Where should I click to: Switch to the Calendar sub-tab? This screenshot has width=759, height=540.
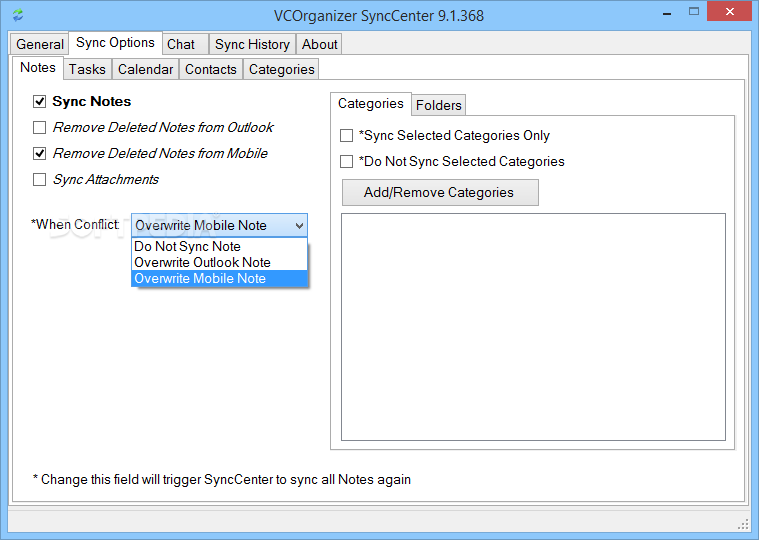[145, 69]
